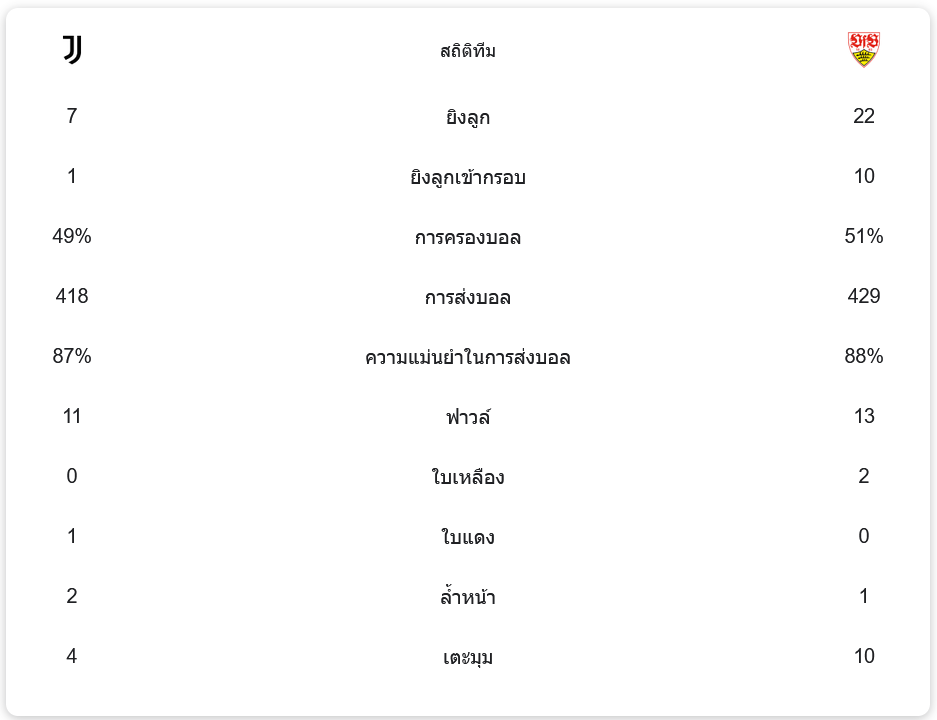
Task: Click Juventus's 418 passes value
Action: 72,296
